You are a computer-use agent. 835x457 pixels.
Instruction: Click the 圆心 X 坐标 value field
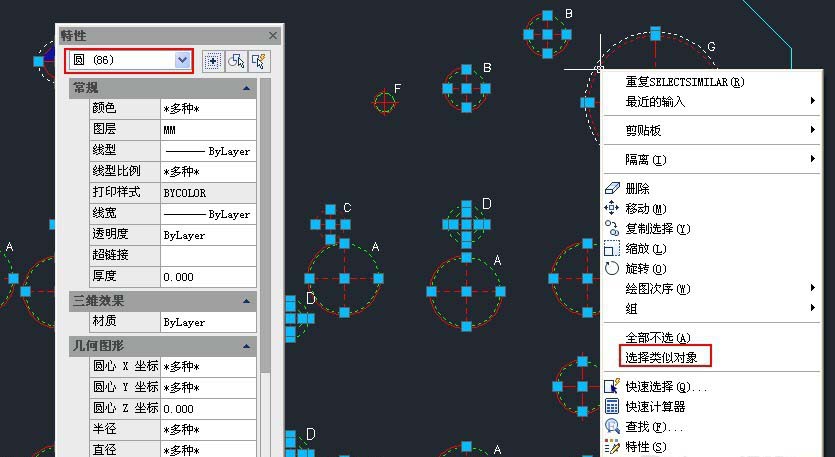coord(208,366)
